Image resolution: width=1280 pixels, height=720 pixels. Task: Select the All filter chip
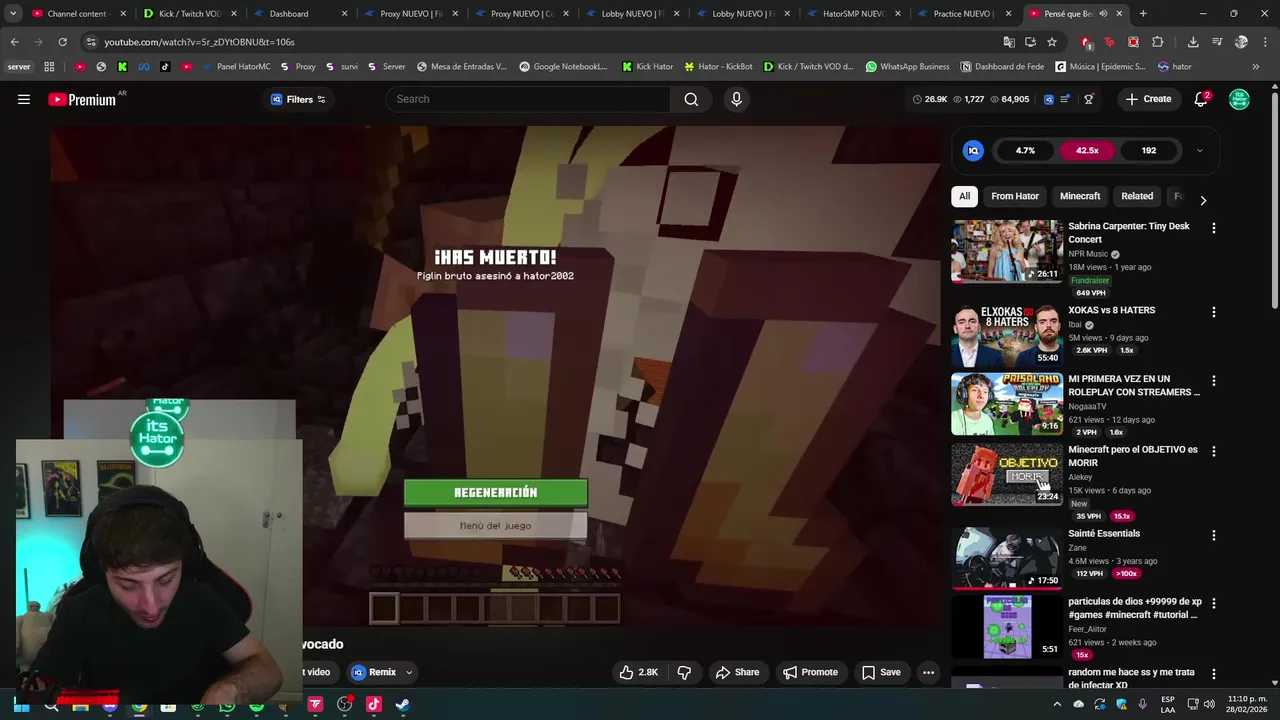point(964,196)
